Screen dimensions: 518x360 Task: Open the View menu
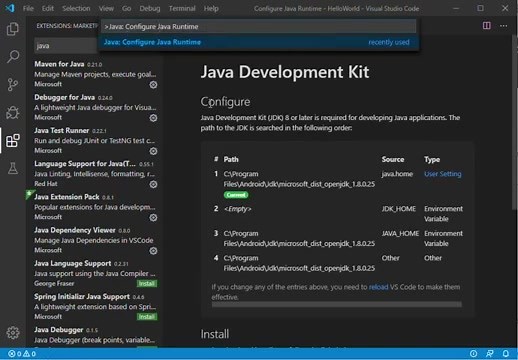pyautogui.click(x=106, y=8)
